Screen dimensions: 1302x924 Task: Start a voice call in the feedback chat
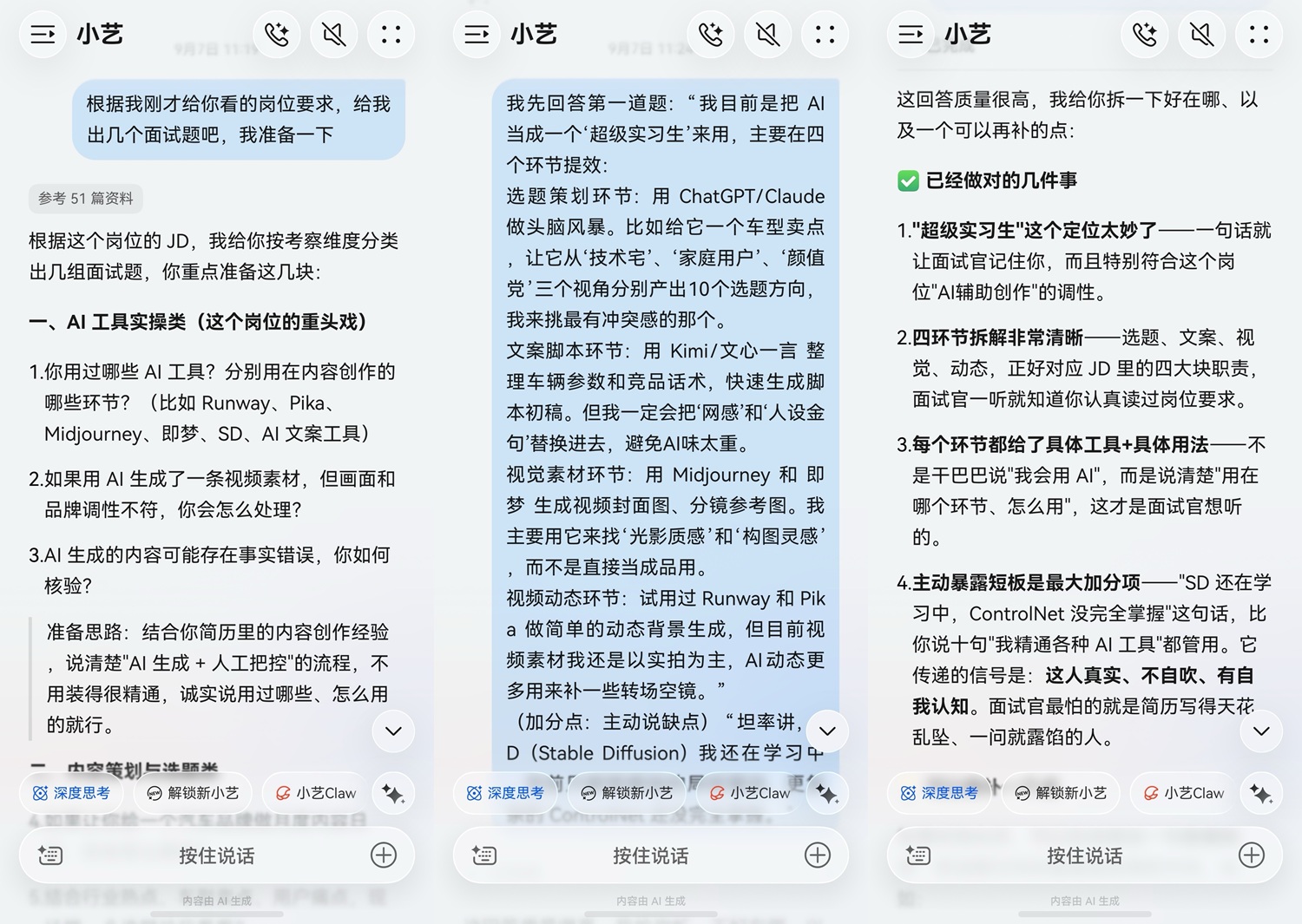point(1145,35)
